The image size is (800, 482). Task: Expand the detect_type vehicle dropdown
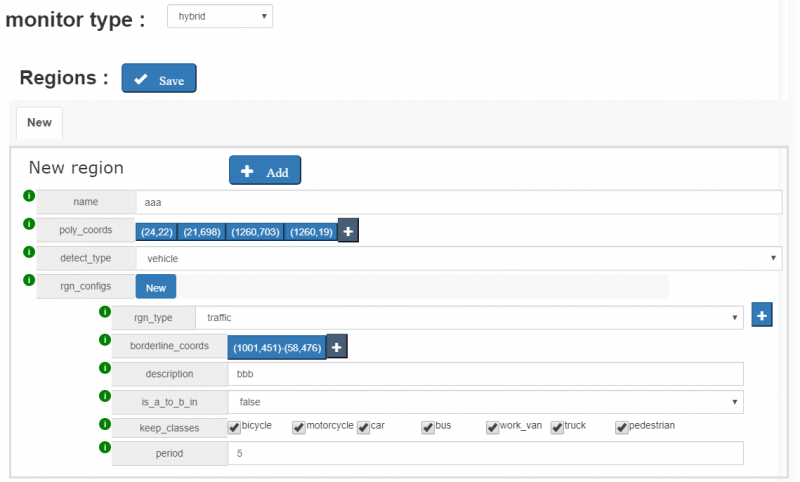458,258
